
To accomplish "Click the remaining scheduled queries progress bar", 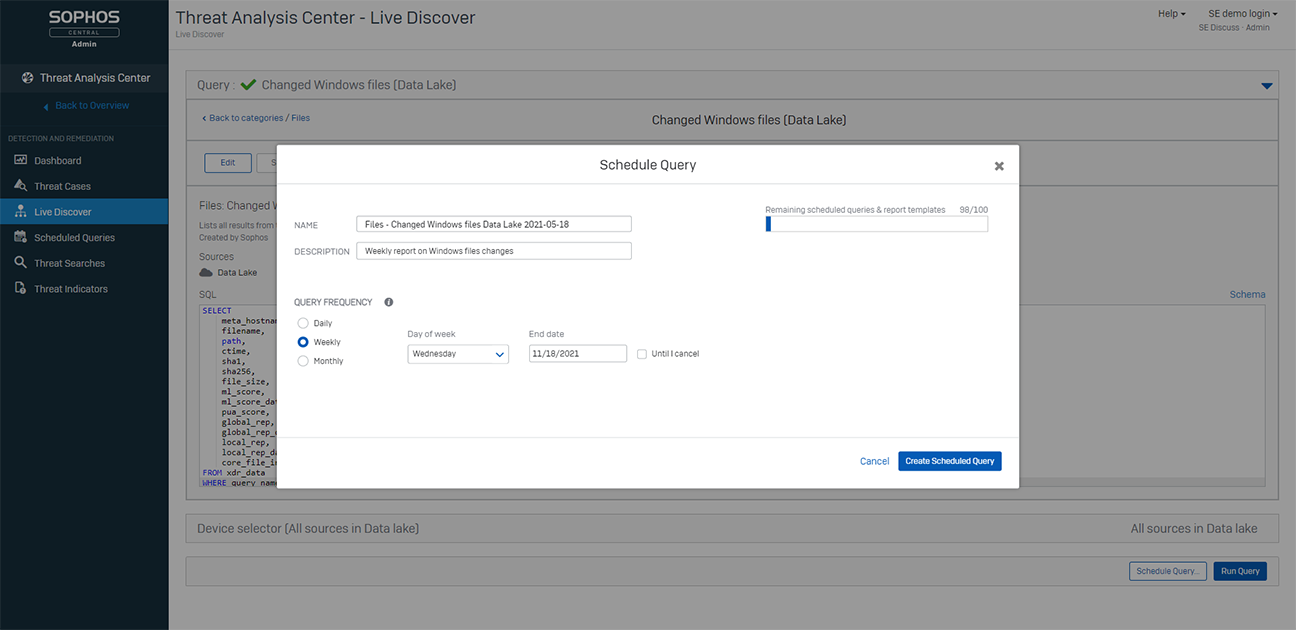I will (876, 224).
